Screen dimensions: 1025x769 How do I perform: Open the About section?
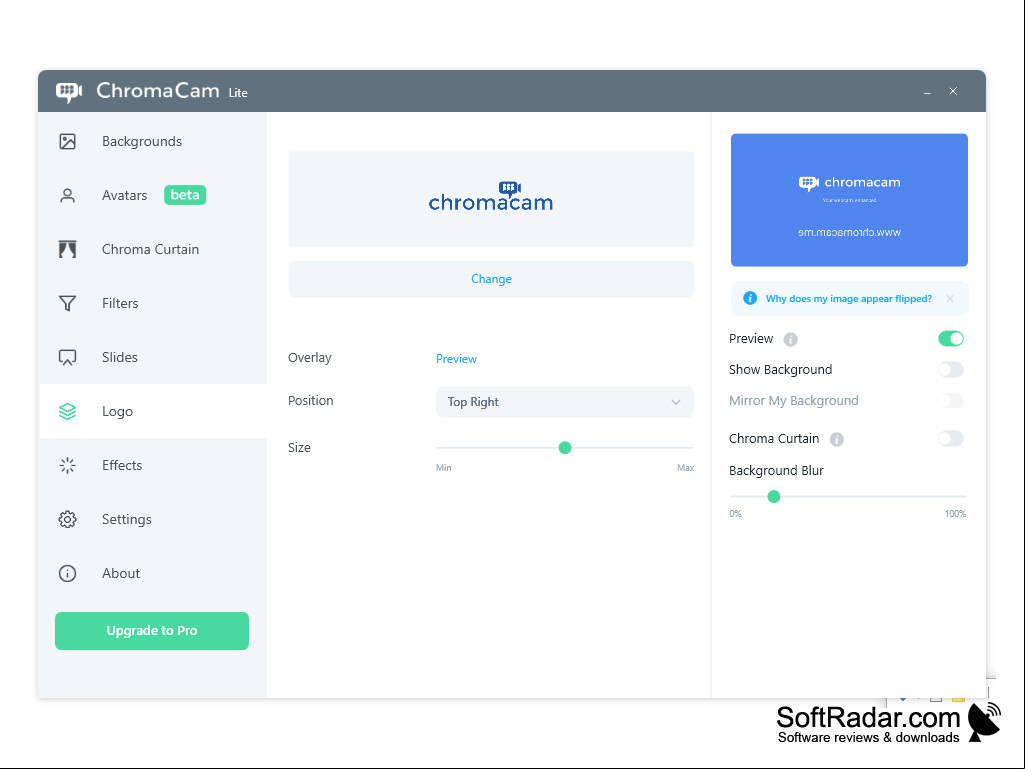pos(153,573)
